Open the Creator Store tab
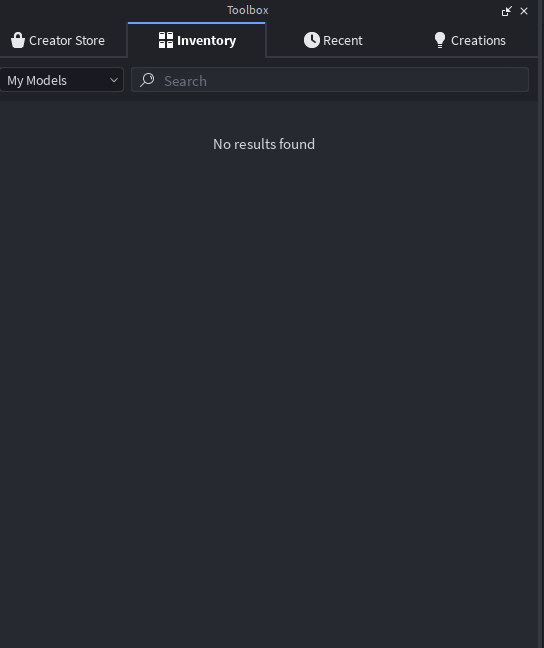Image resolution: width=544 pixels, height=648 pixels. pyautogui.click(x=58, y=40)
